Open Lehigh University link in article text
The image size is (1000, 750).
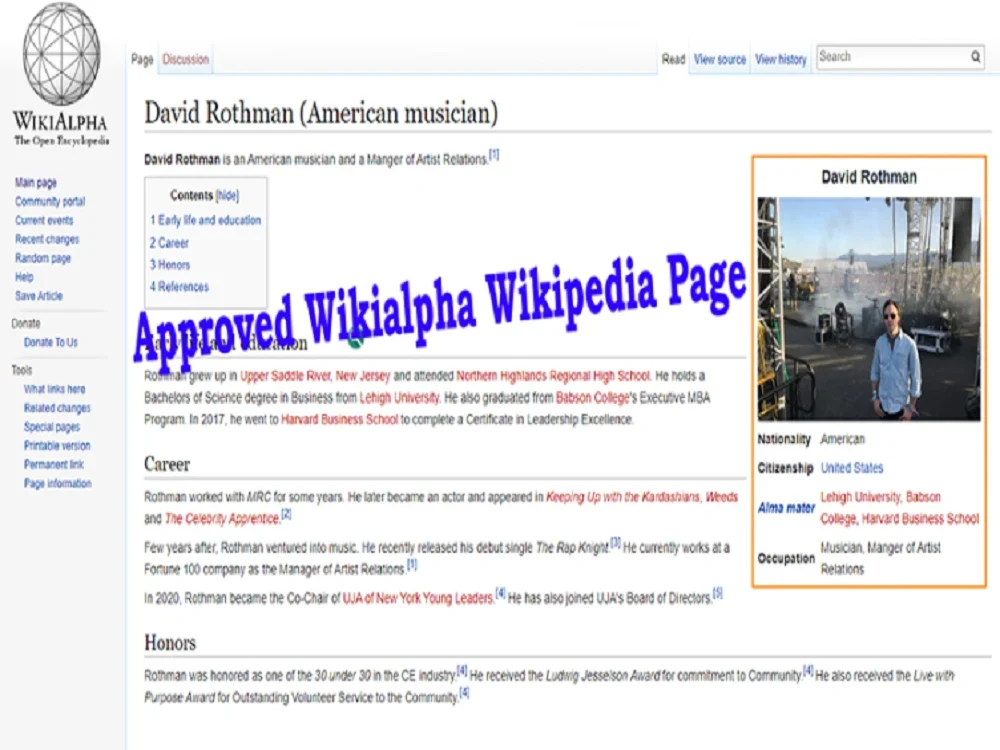point(399,398)
